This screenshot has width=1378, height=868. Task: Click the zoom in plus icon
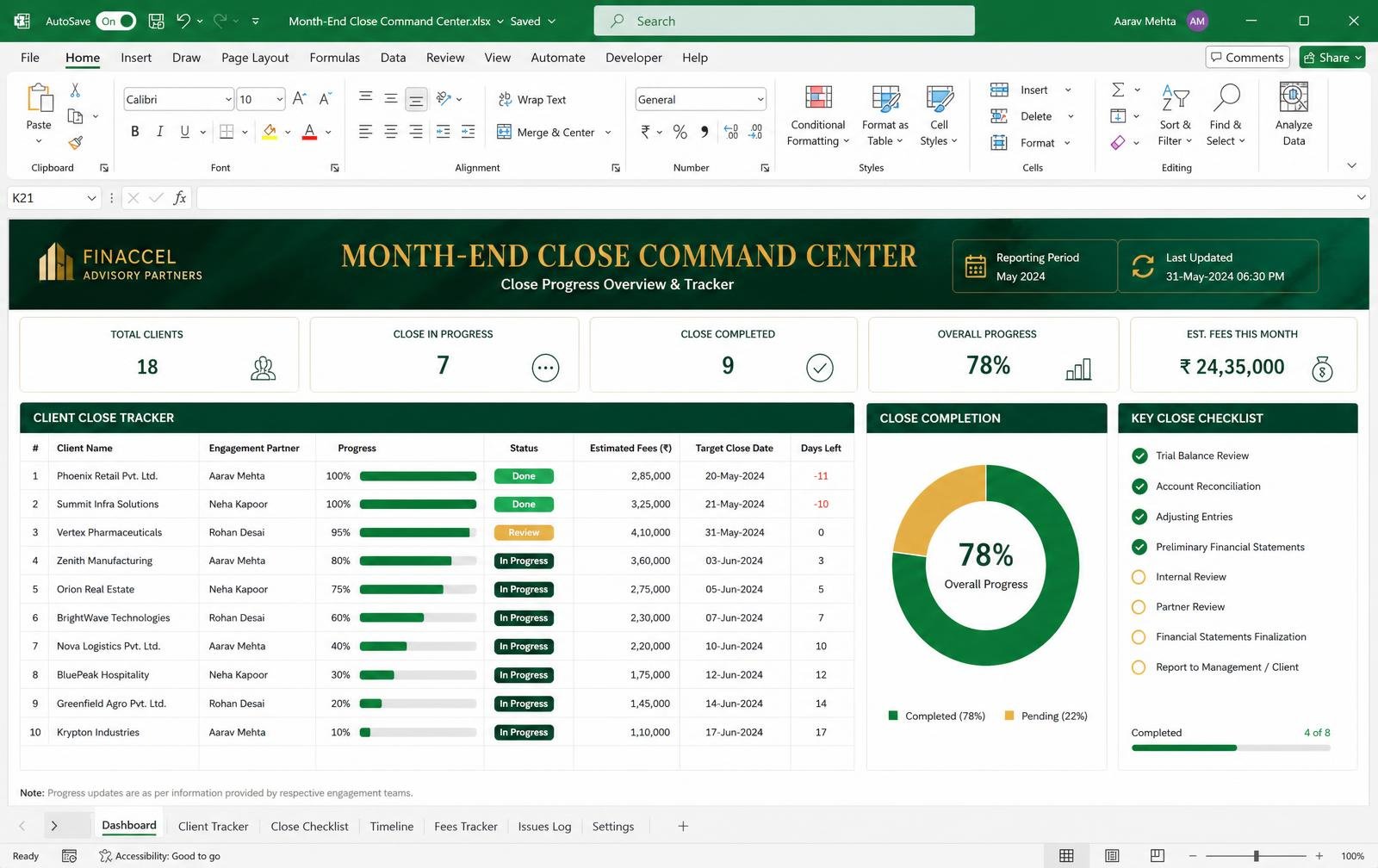point(1319,855)
